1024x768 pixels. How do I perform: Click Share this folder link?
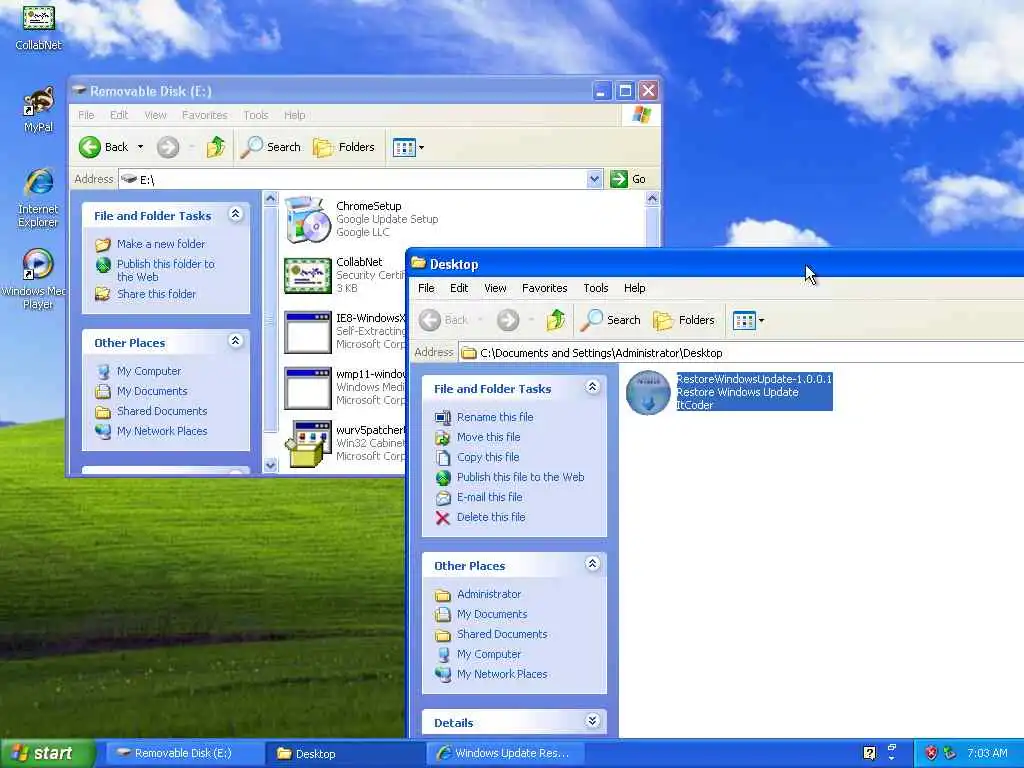tap(156, 294)
